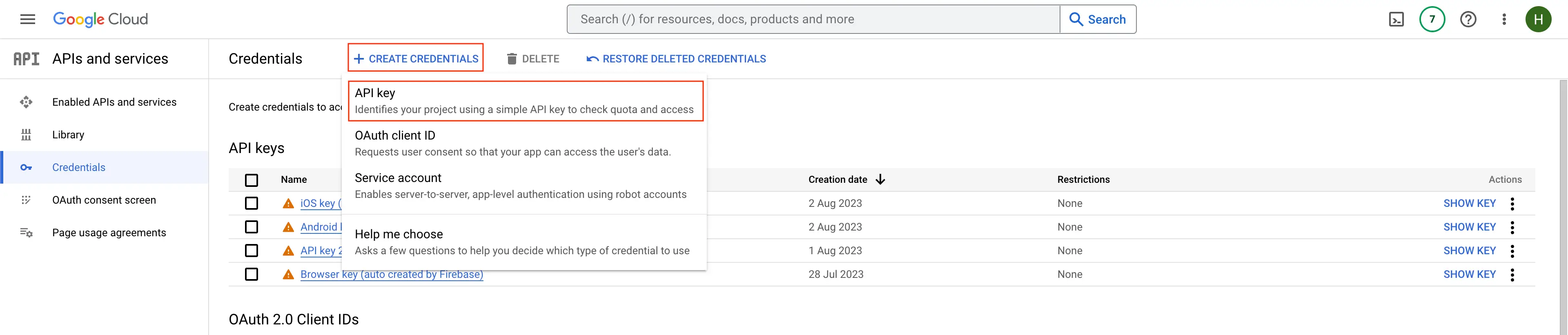Click the DELETE button

coord(532,59)
